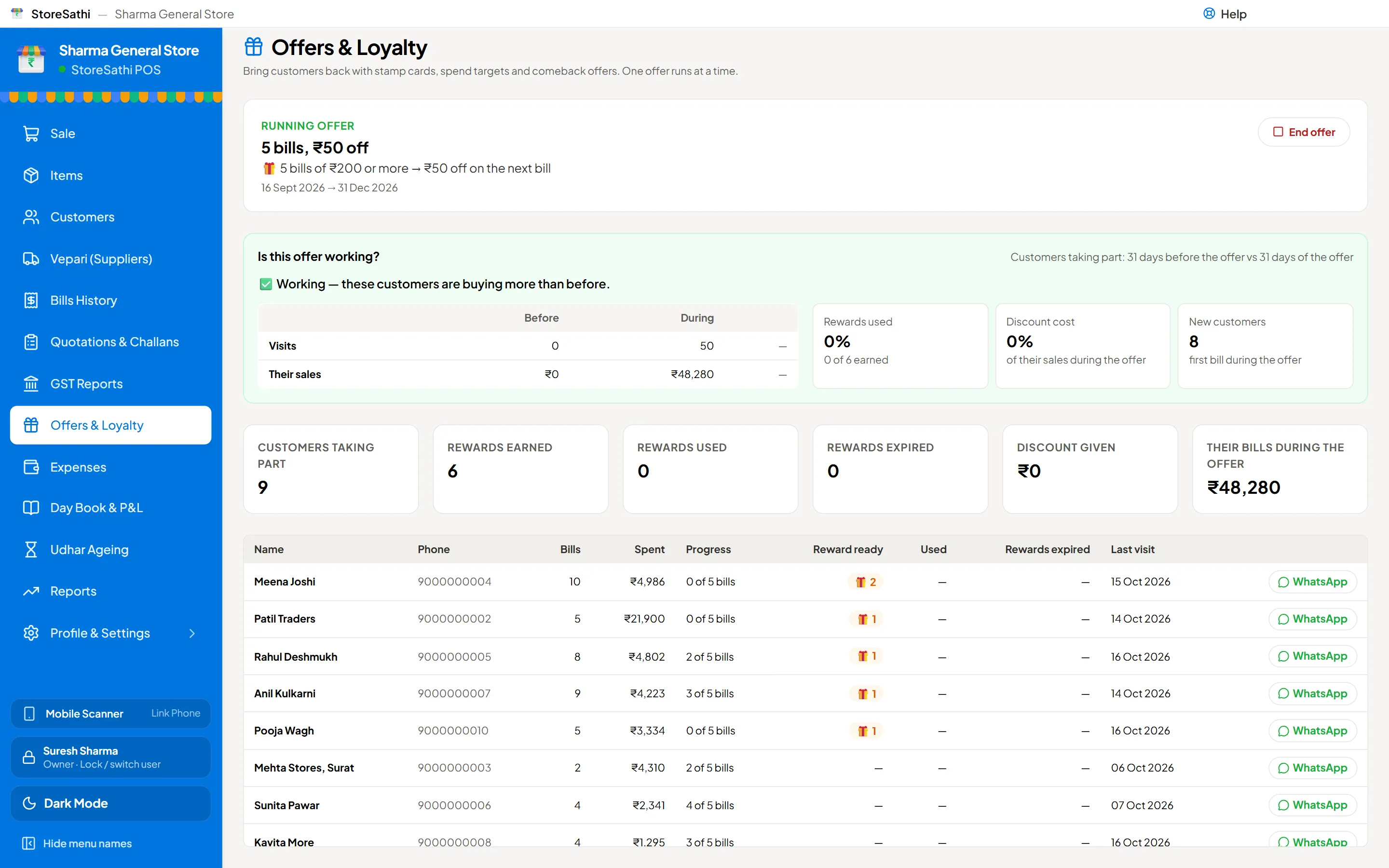The width and height of the screenshot is (1389, 868).
Task: Click the Sale cart icon
Action: click(31, 134)
